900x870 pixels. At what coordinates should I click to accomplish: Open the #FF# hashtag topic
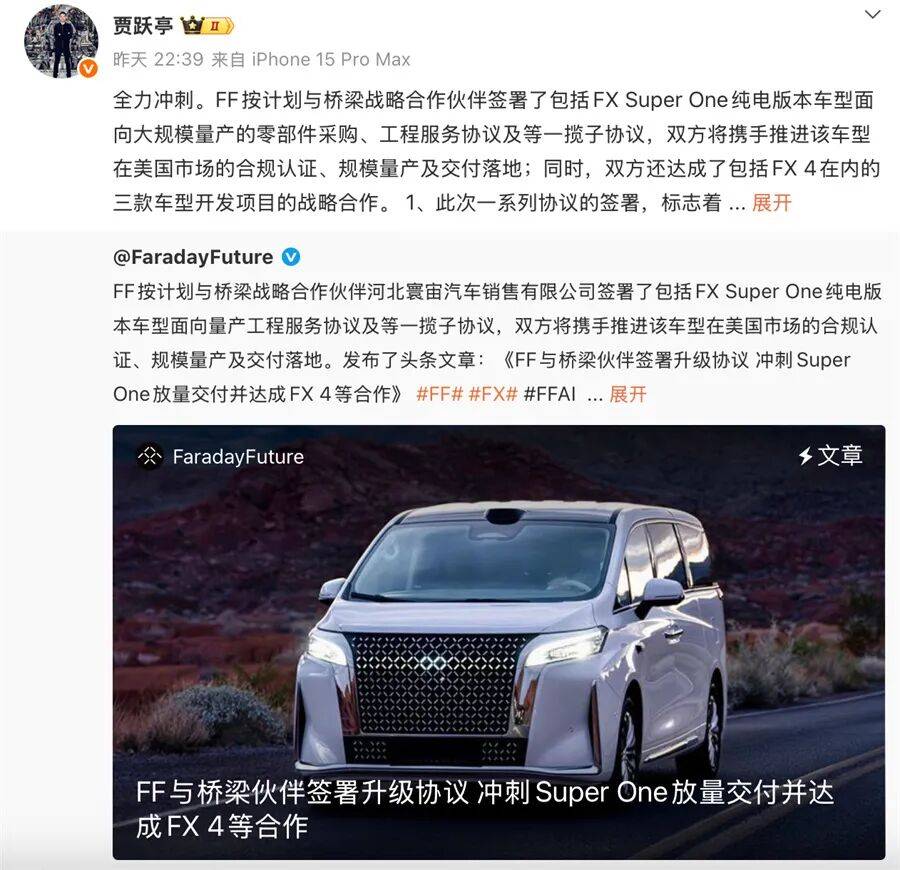[x=439, y=394]
